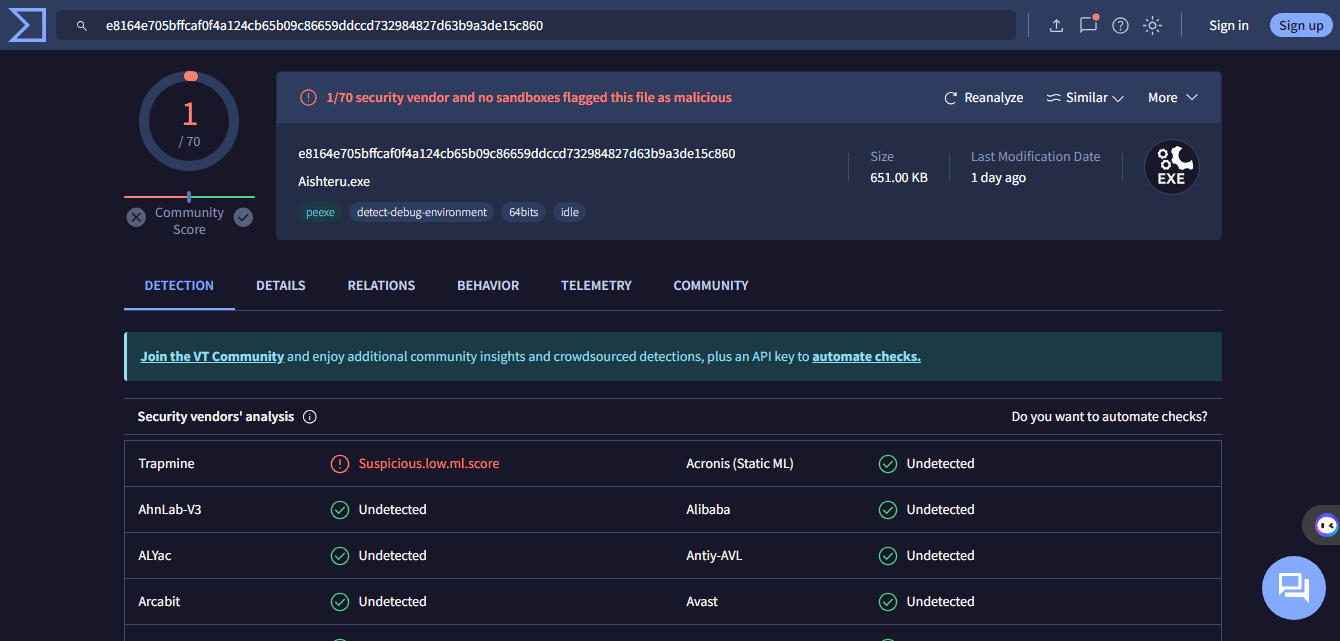Click the Community Score label

189,221
